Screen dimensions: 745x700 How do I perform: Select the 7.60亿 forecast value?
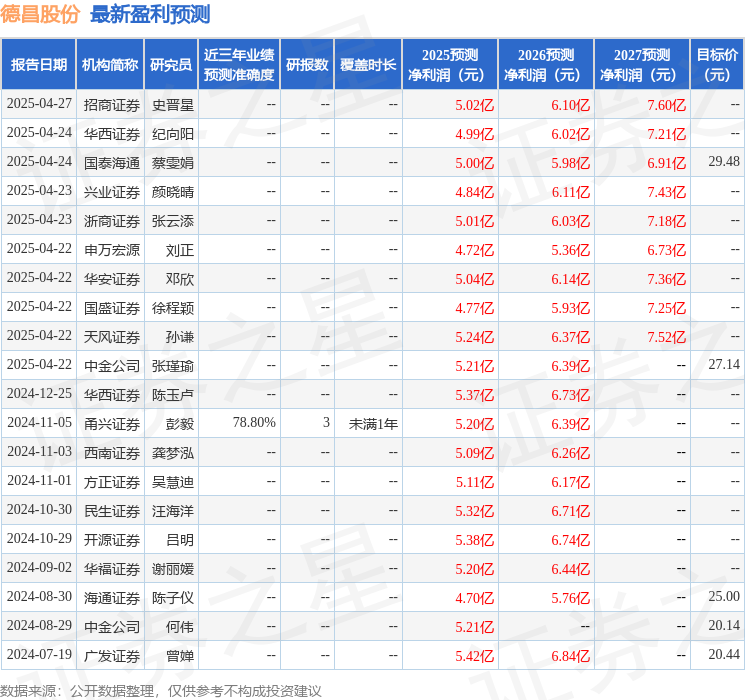coord(667,105)
